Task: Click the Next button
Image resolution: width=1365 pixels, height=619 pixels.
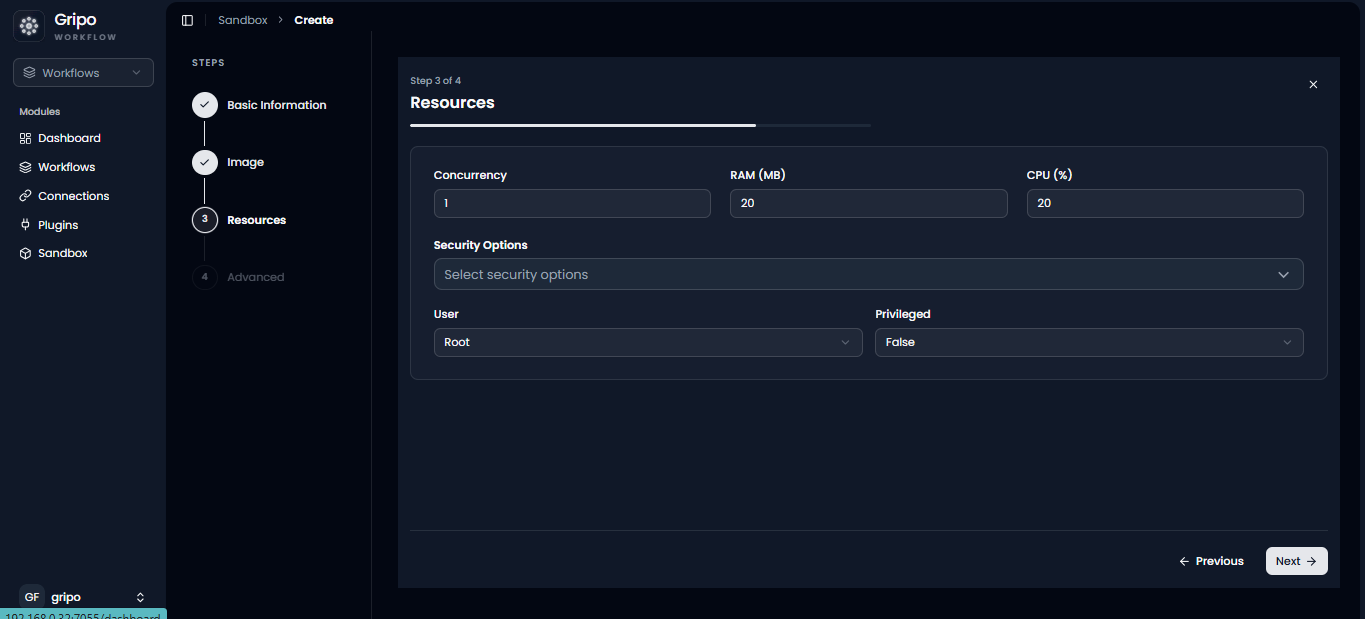Action: (x=1296, y=561)
